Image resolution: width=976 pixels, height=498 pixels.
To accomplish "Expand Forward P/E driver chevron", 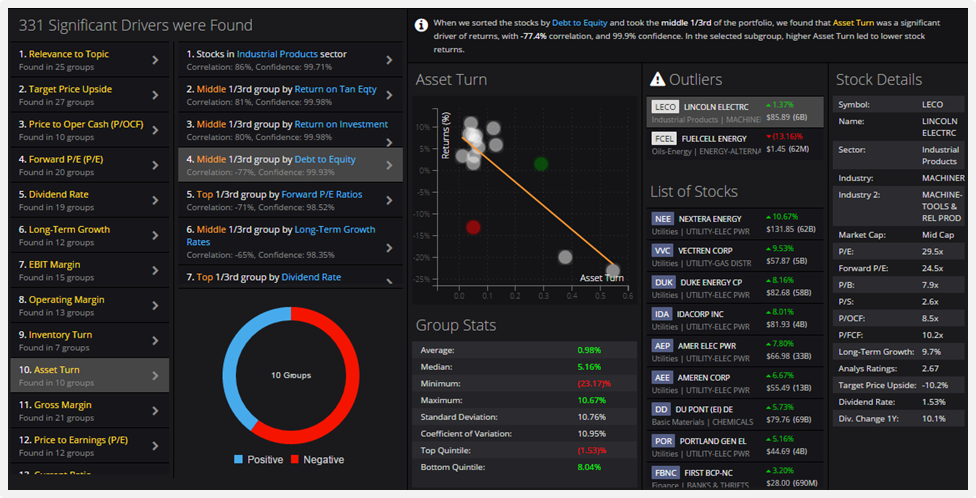I will click(155, 165).
